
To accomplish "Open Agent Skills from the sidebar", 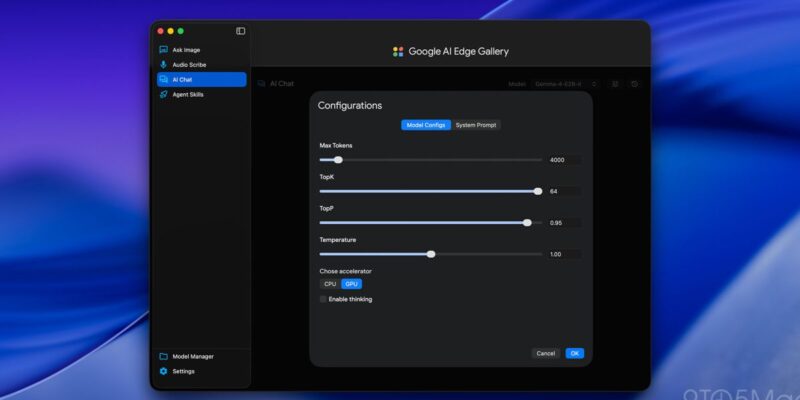I will point(188,94).
